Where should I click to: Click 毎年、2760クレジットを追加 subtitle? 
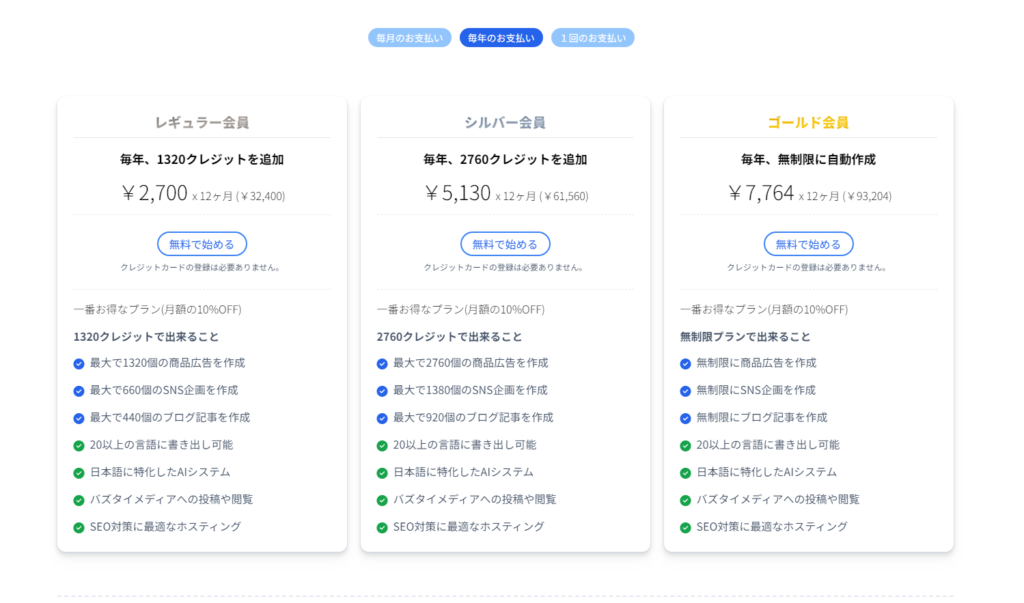tap(505, 159)
